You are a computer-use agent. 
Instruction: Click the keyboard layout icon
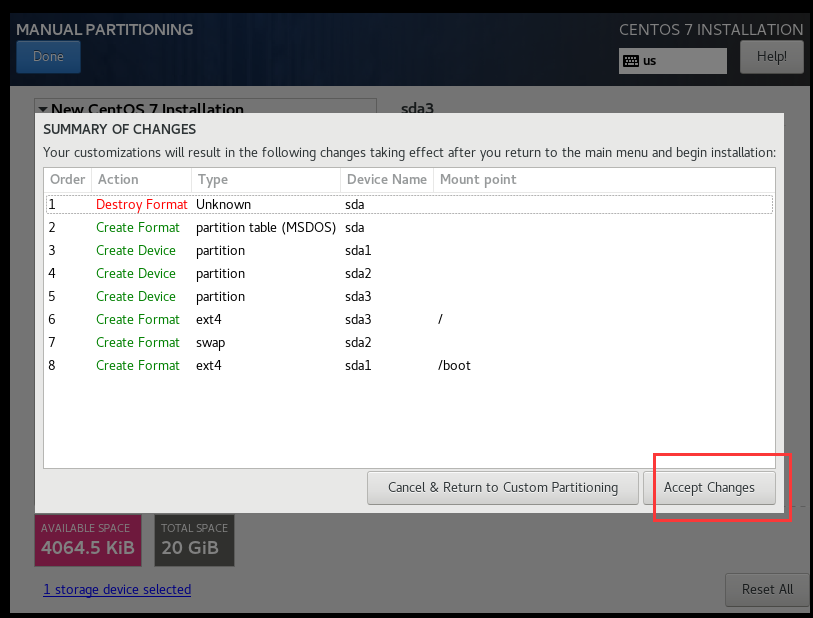point(630,61)
